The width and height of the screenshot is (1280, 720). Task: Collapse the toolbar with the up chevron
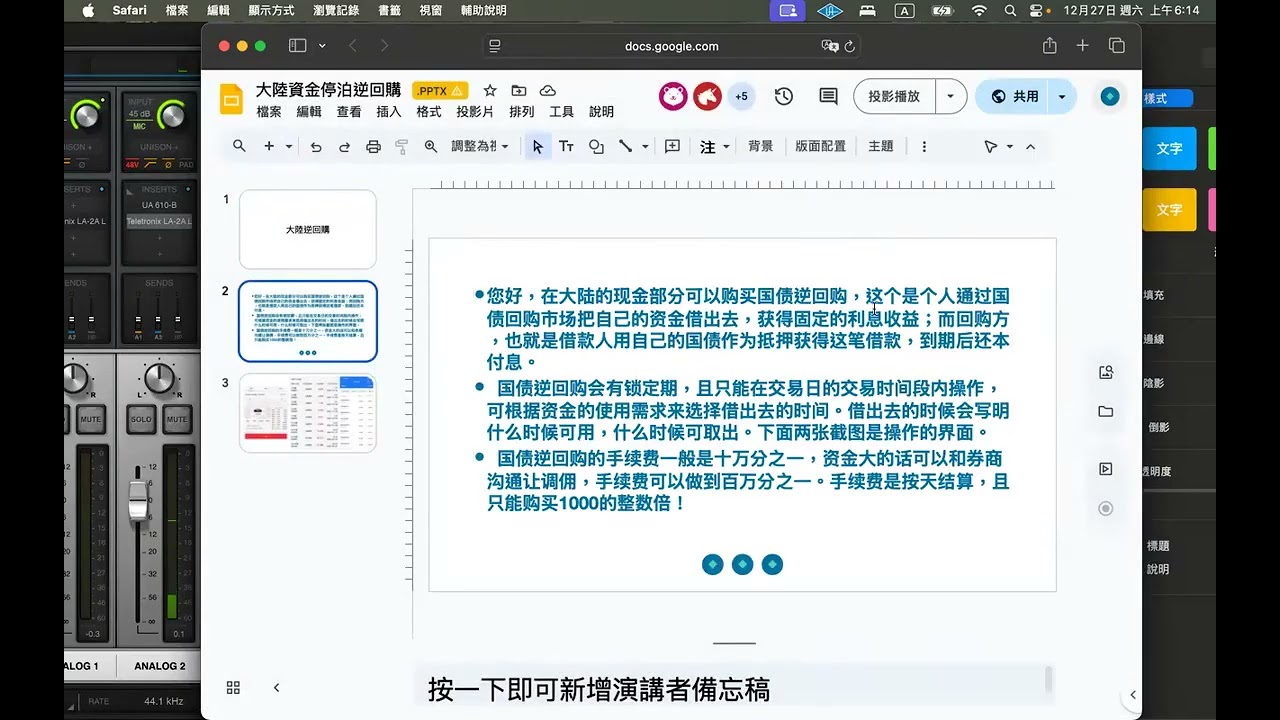pos(1030,147)
